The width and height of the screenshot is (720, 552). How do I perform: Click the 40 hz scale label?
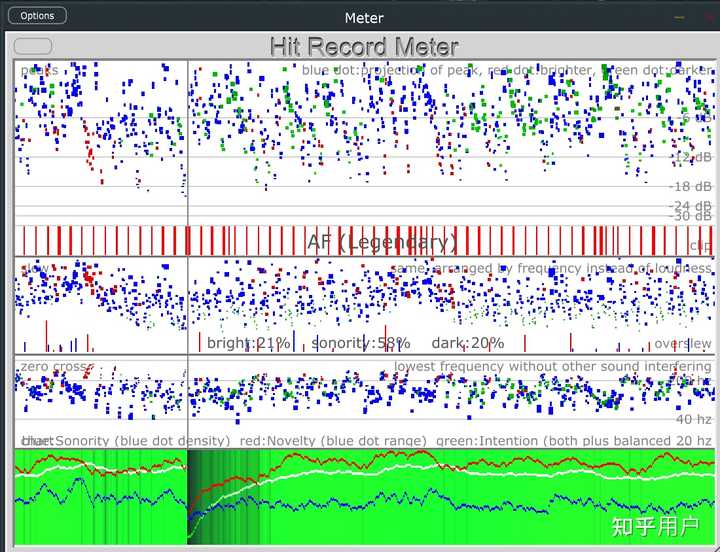tap(692, 419)
